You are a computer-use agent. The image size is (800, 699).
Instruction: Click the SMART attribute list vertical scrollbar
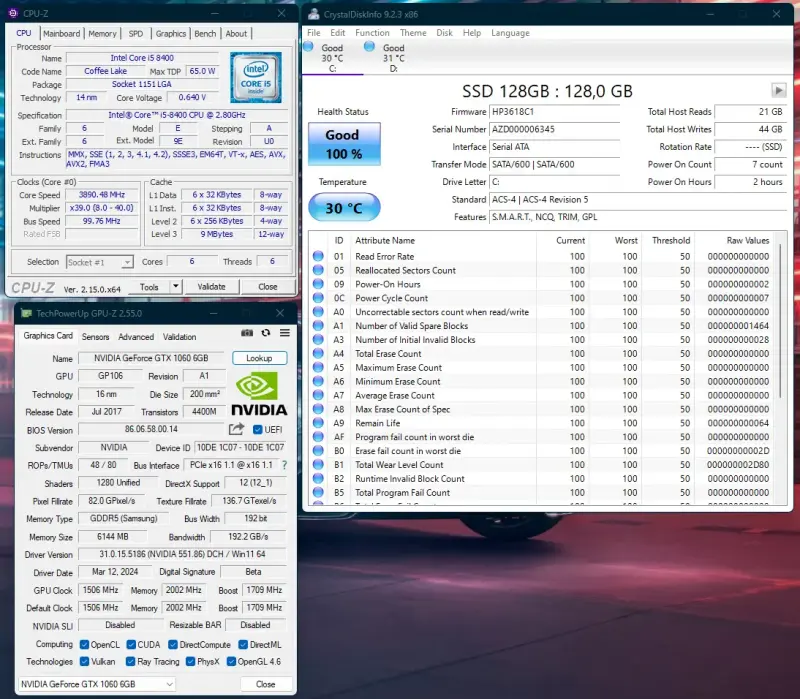pos(780,321)
